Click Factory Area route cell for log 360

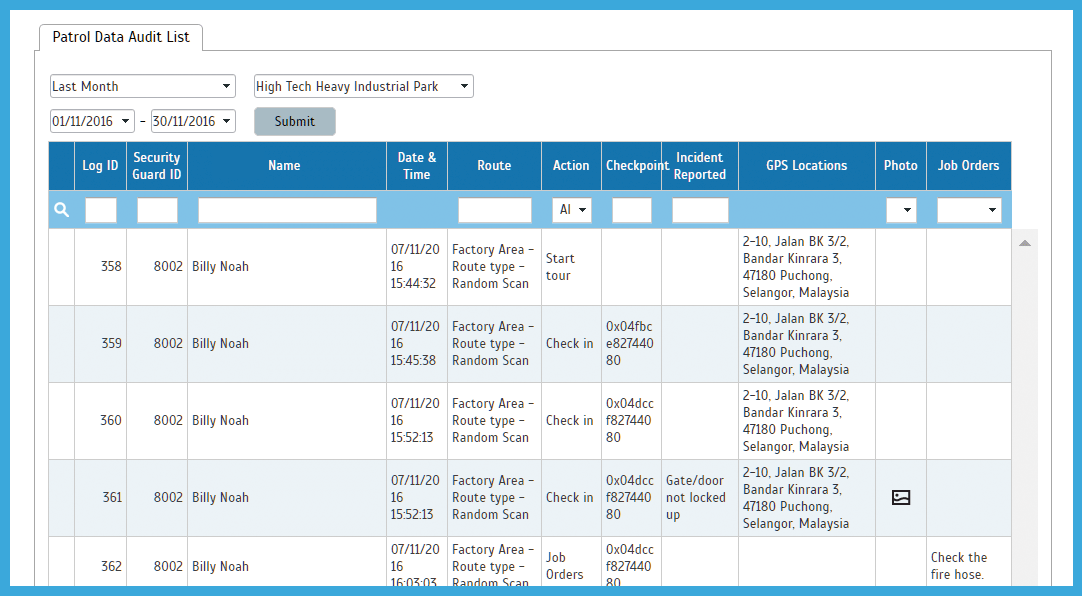click(x=494, y=421)
